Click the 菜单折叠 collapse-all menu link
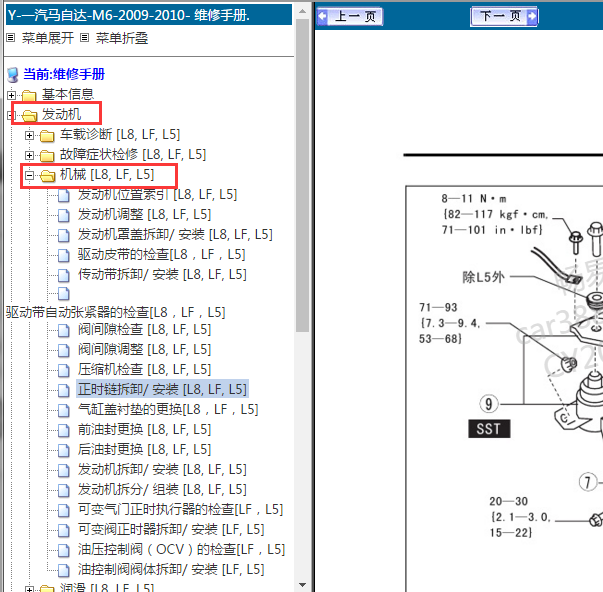The height and width of the screenshot is (592, 603). [x=122, y=38]
